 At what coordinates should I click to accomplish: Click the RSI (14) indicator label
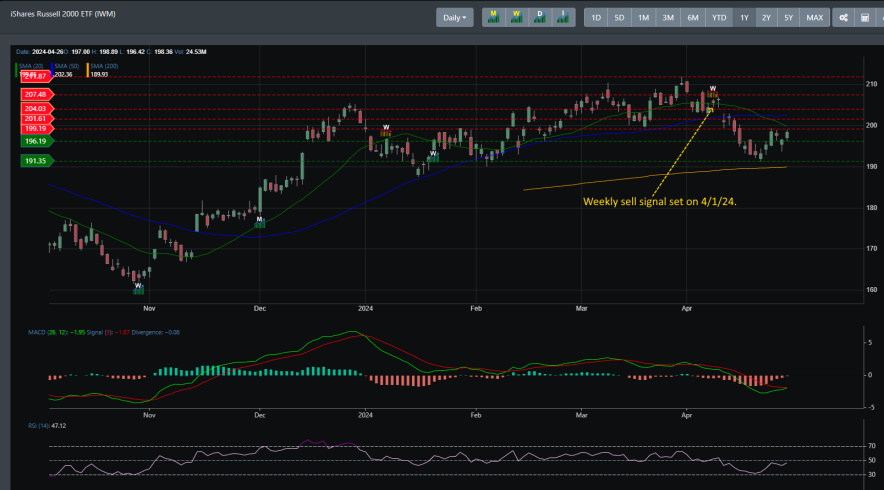[39, 426]
